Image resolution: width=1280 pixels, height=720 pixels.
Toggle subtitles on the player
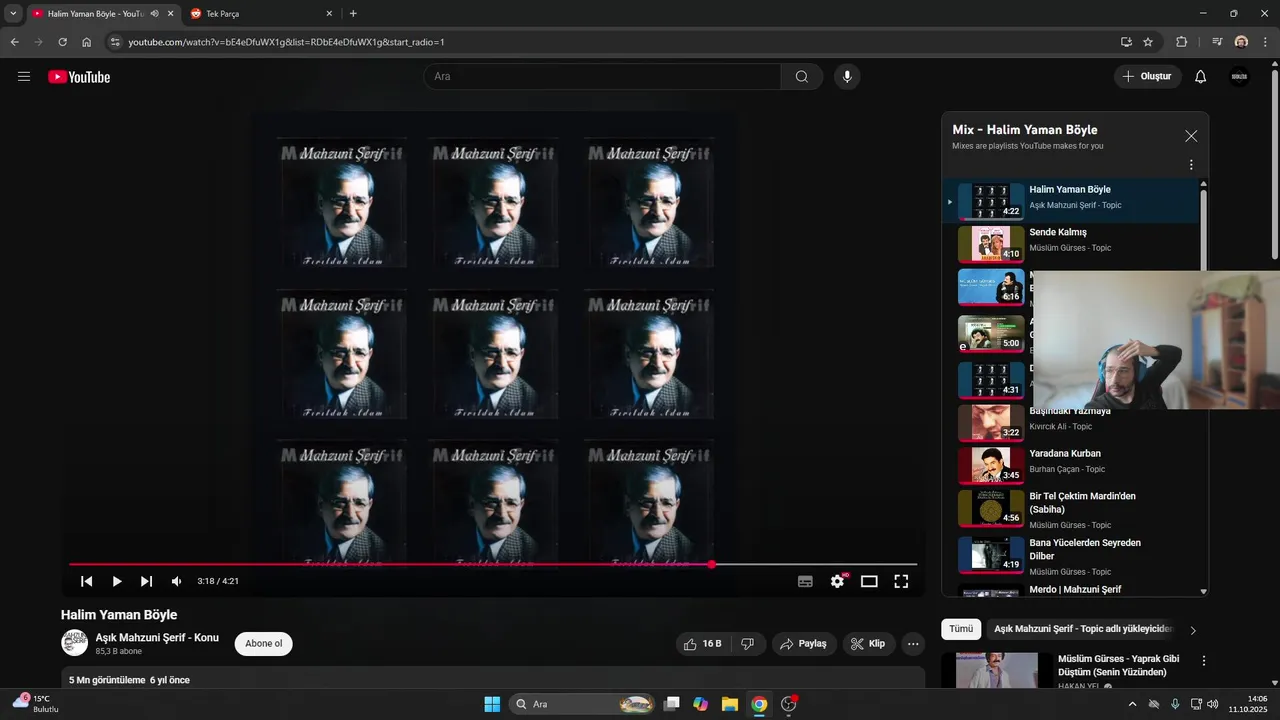[x=805, y=581]
